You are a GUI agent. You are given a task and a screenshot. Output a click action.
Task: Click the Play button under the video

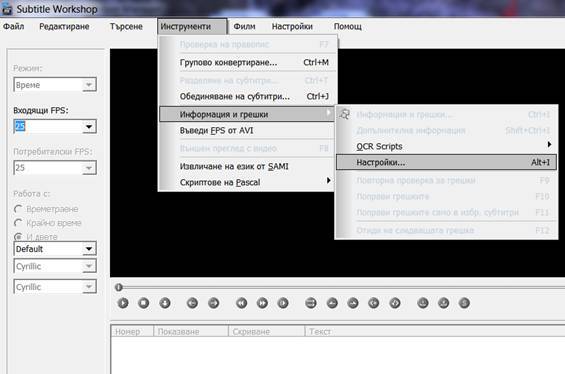click(123, 303)
